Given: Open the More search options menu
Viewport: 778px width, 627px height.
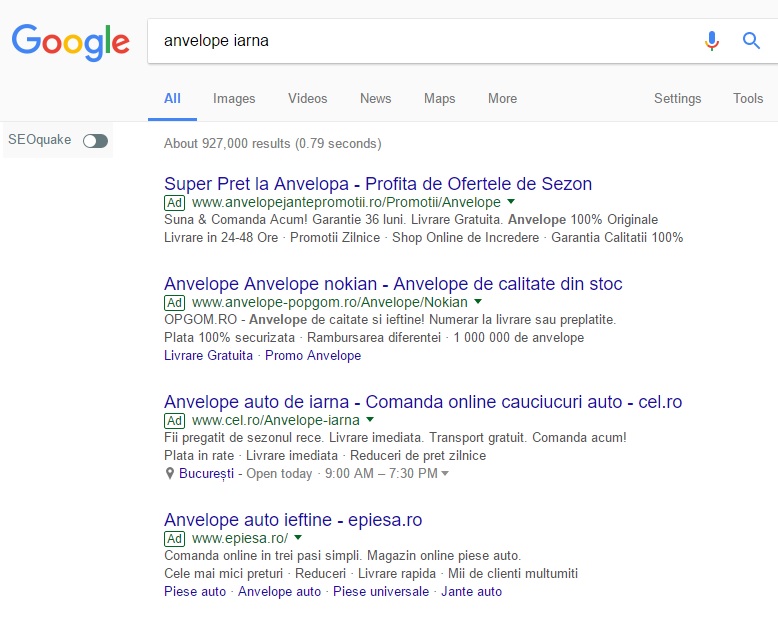Looking at the screenshot, I should coord(502,98).
